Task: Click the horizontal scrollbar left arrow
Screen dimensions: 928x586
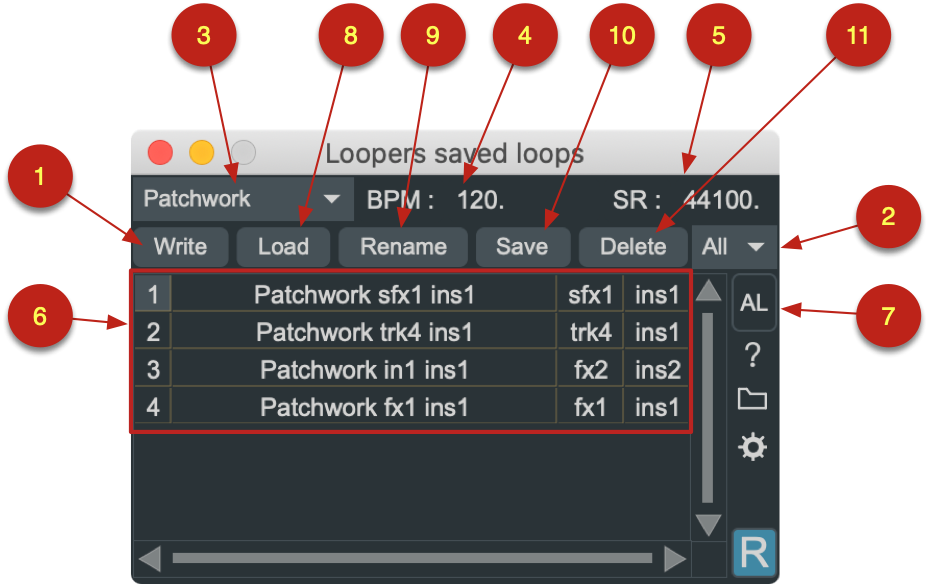Action: (x=150, y=559)
